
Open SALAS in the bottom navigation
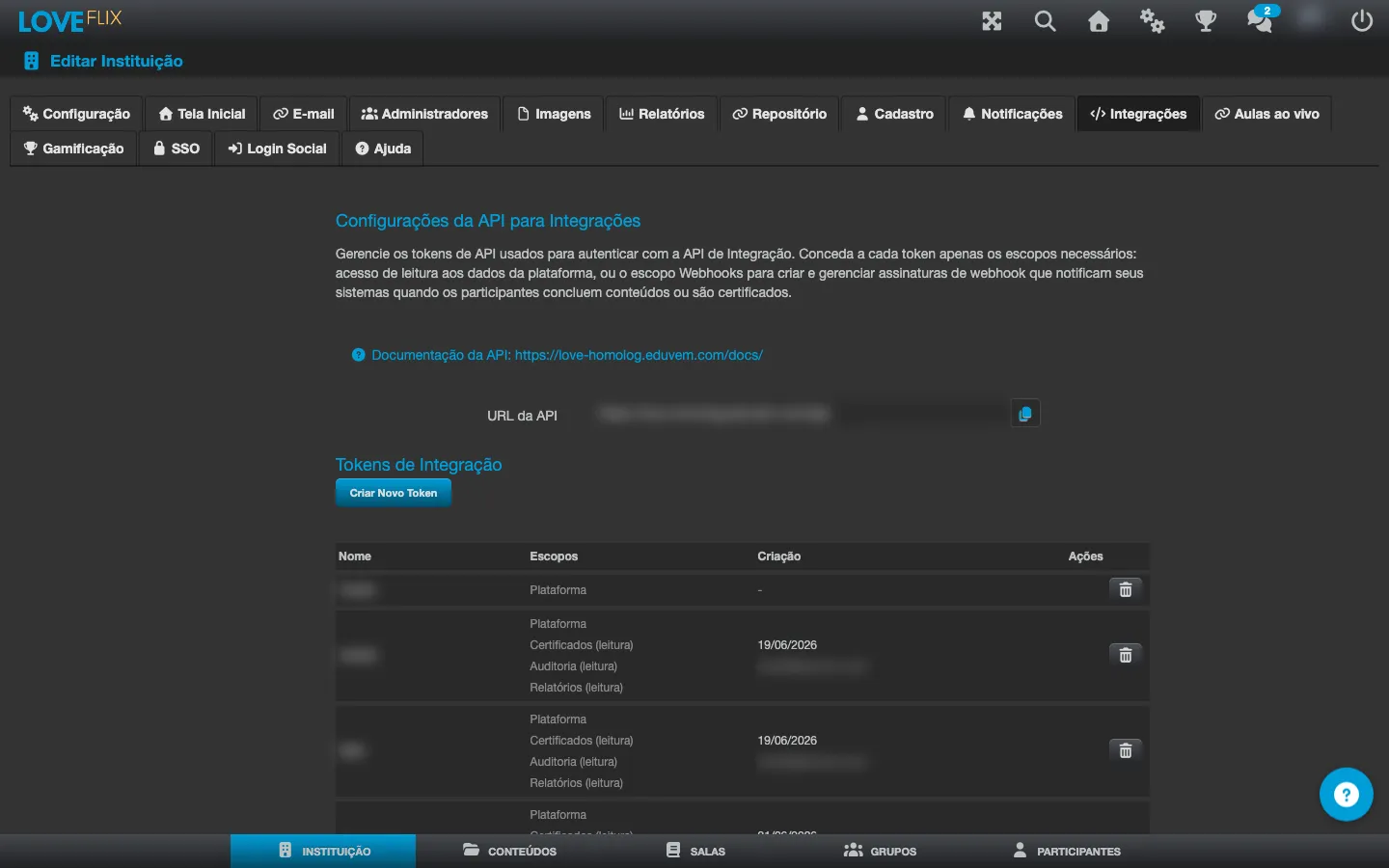click(695, 851)
